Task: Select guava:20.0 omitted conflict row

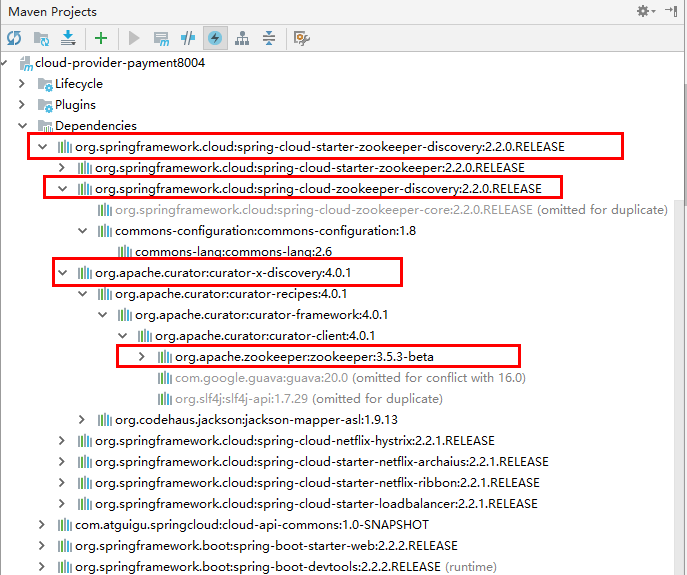Action: [x=351, y=378]
